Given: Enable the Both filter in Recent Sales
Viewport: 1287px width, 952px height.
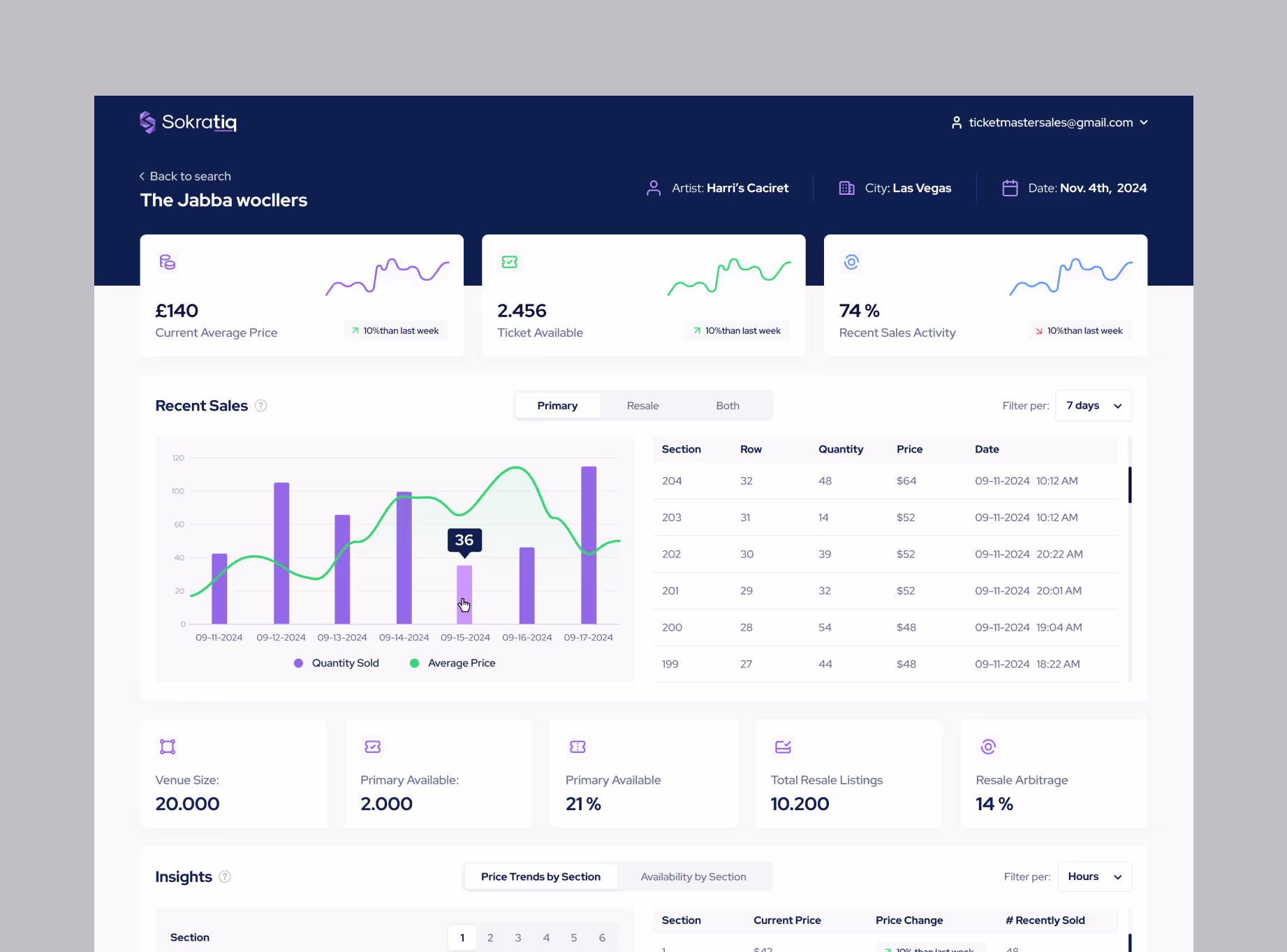Looking at the screenshot, I should [x=727, y=405].
